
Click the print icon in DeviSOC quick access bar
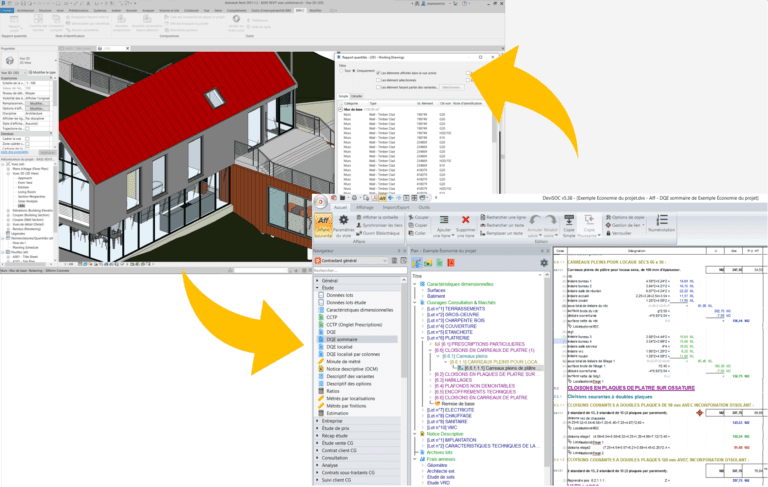[354, 198]
